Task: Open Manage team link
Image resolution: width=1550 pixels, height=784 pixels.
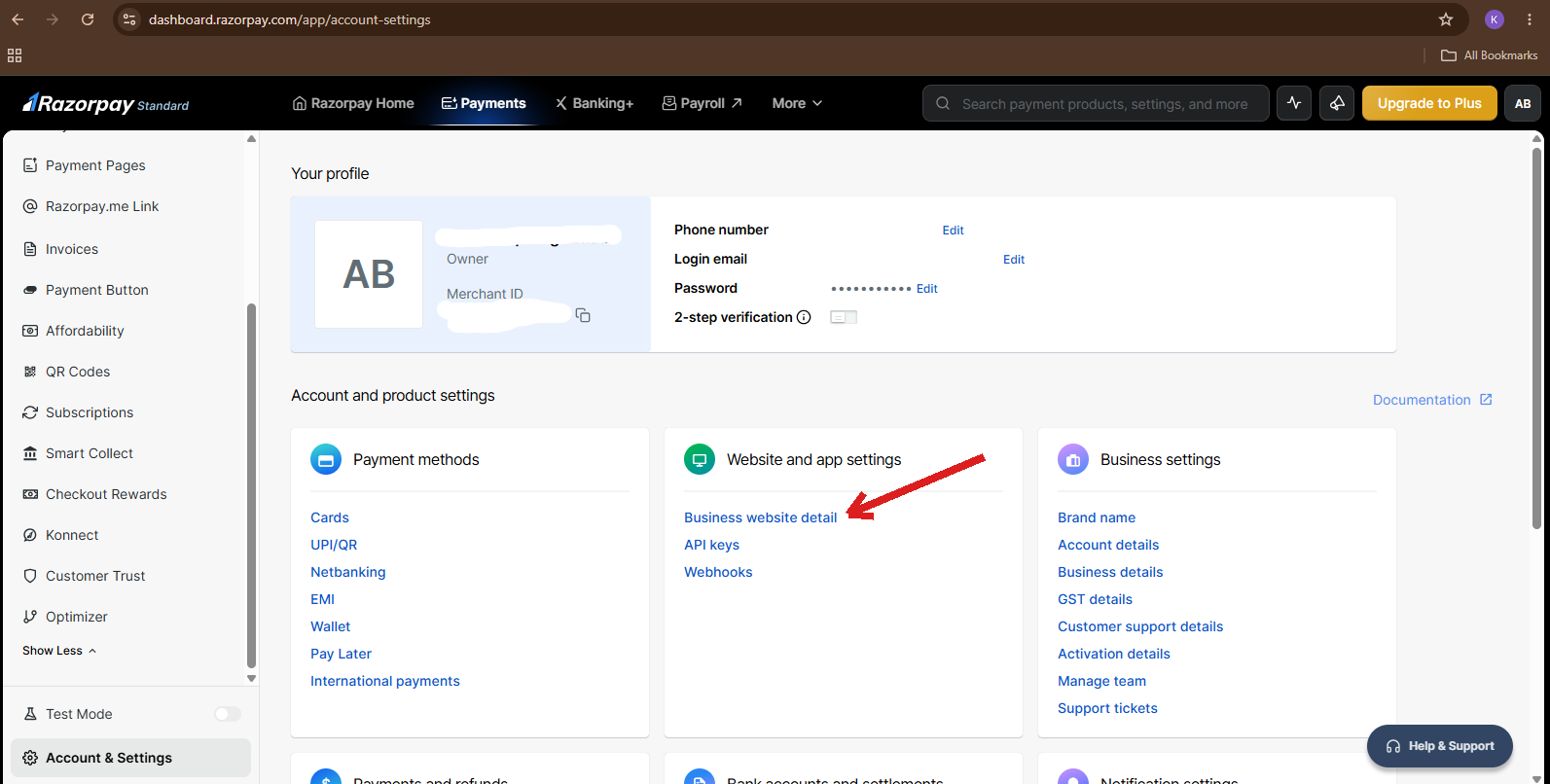Action: tap(1101, 681)
